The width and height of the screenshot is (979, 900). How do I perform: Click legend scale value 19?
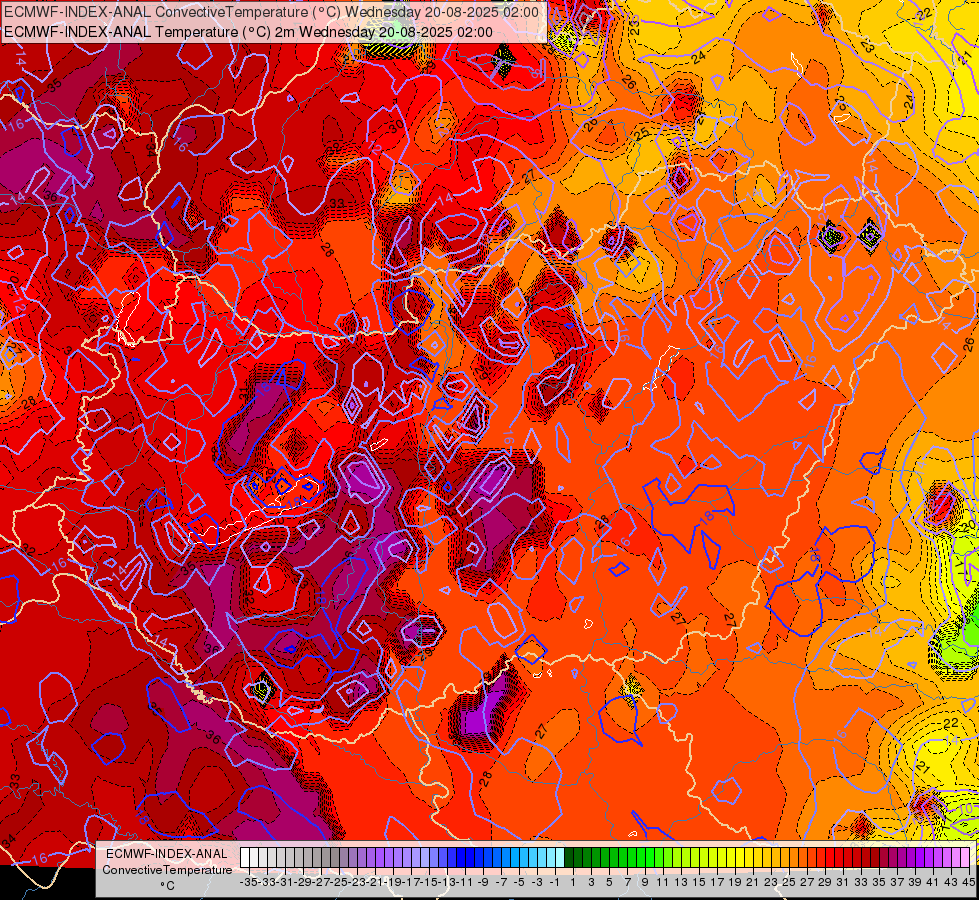735,882
